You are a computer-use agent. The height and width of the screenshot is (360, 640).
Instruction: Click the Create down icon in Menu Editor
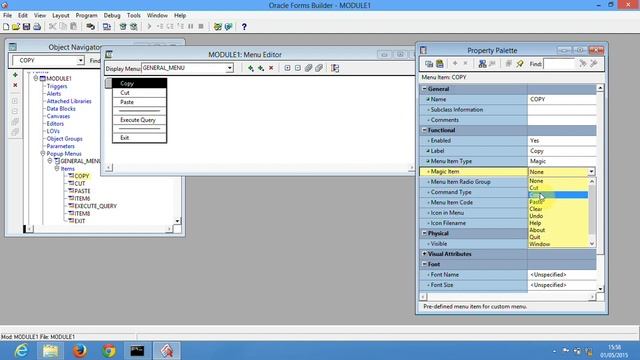251,68
